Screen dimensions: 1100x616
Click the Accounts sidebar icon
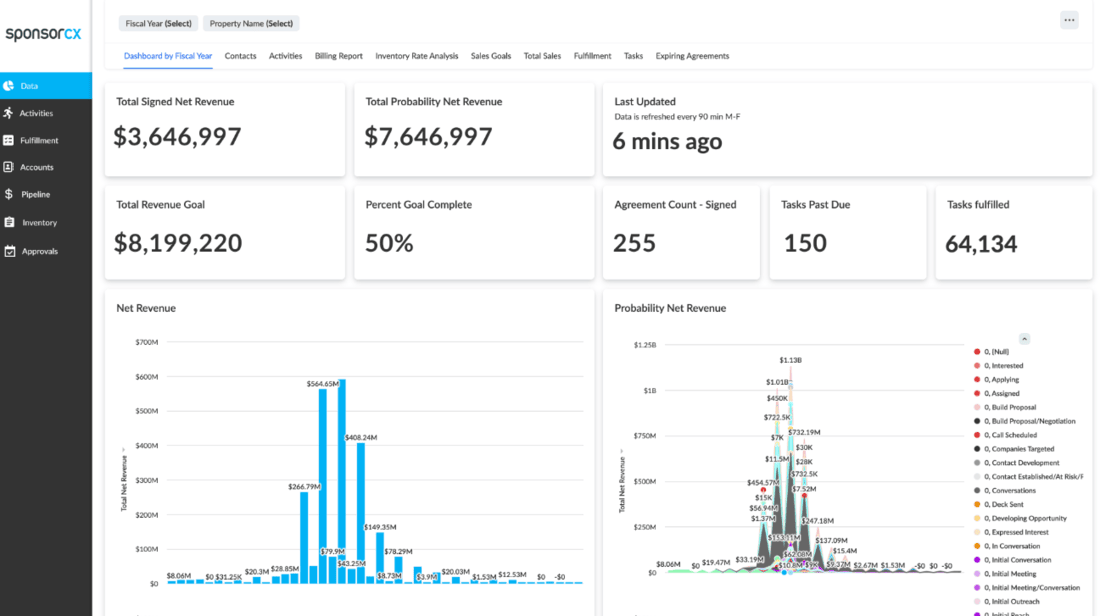8,167
